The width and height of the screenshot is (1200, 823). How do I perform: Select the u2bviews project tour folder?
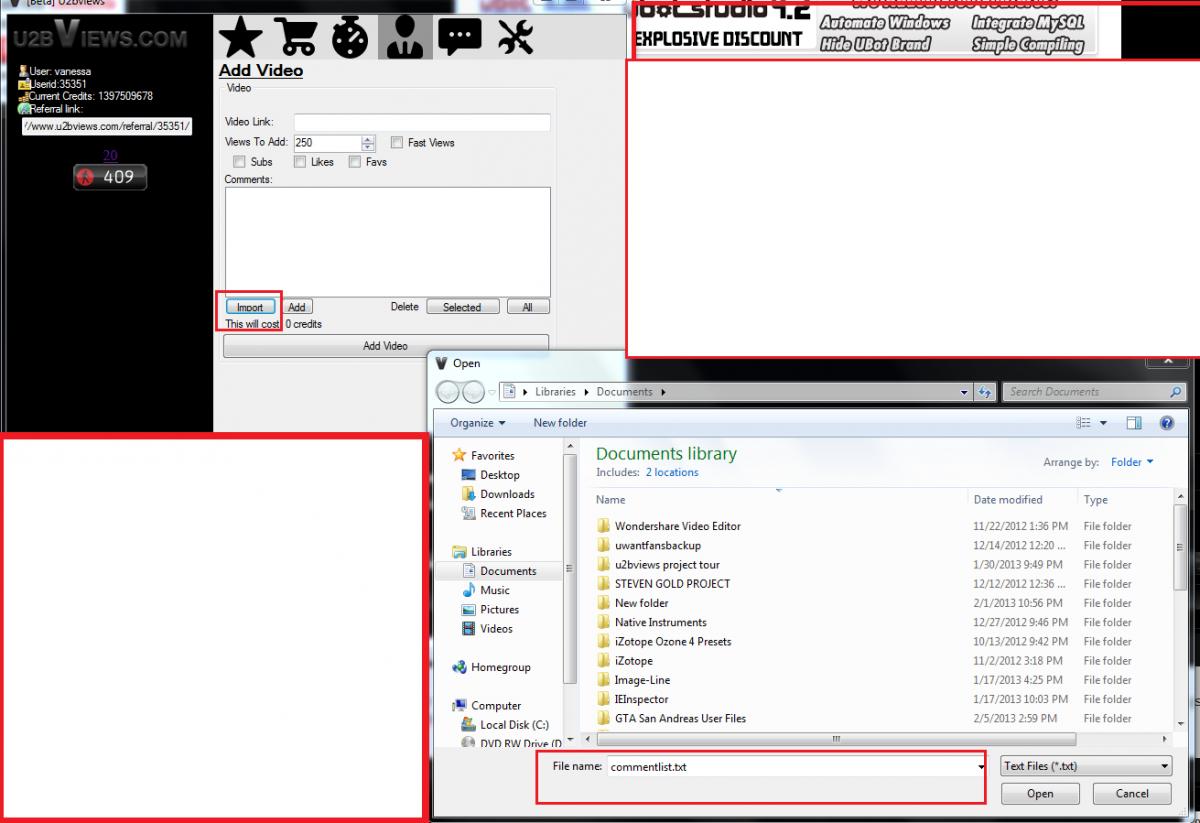[x=657, y=565]
